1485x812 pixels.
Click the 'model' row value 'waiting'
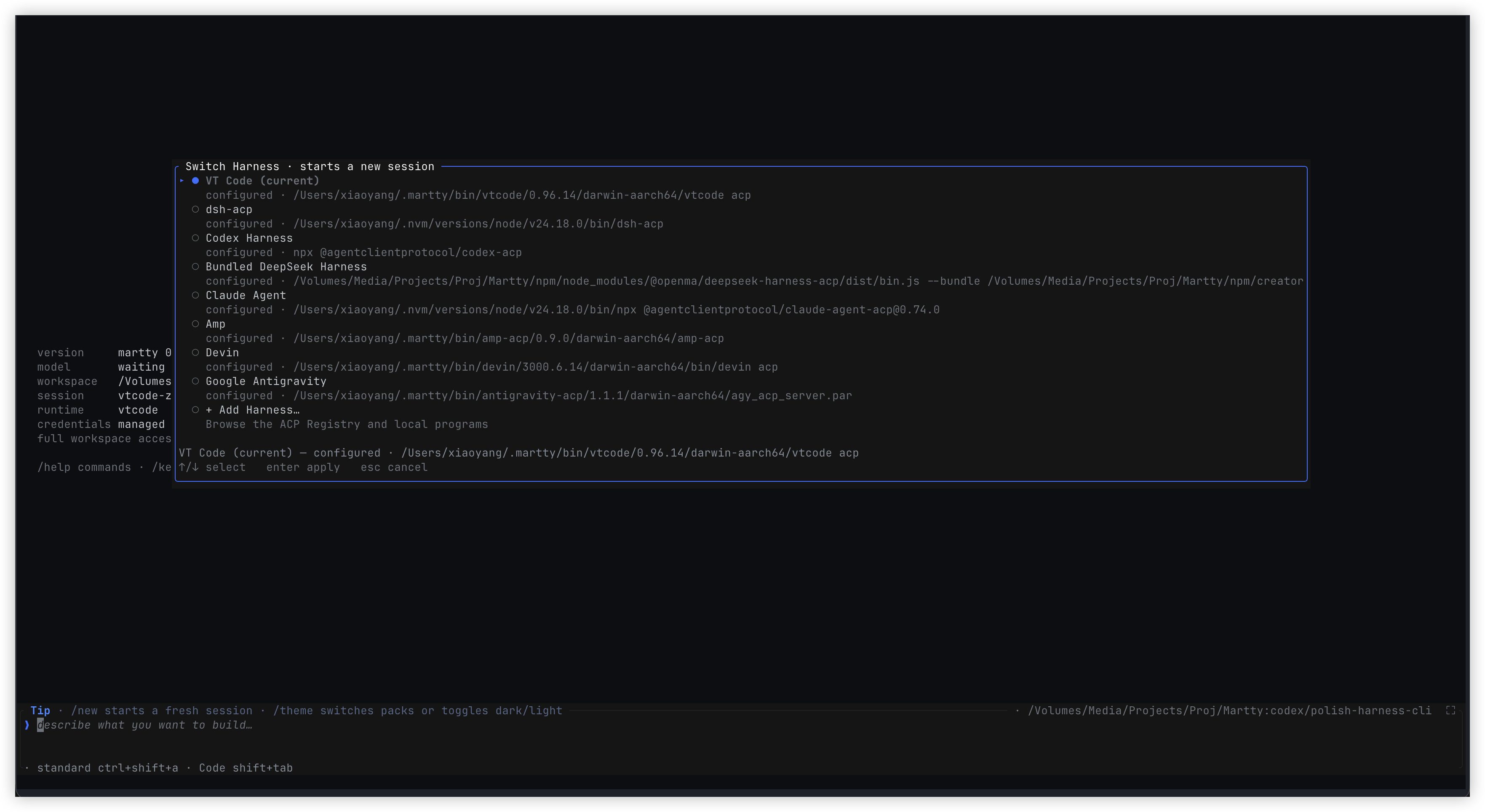141,367
